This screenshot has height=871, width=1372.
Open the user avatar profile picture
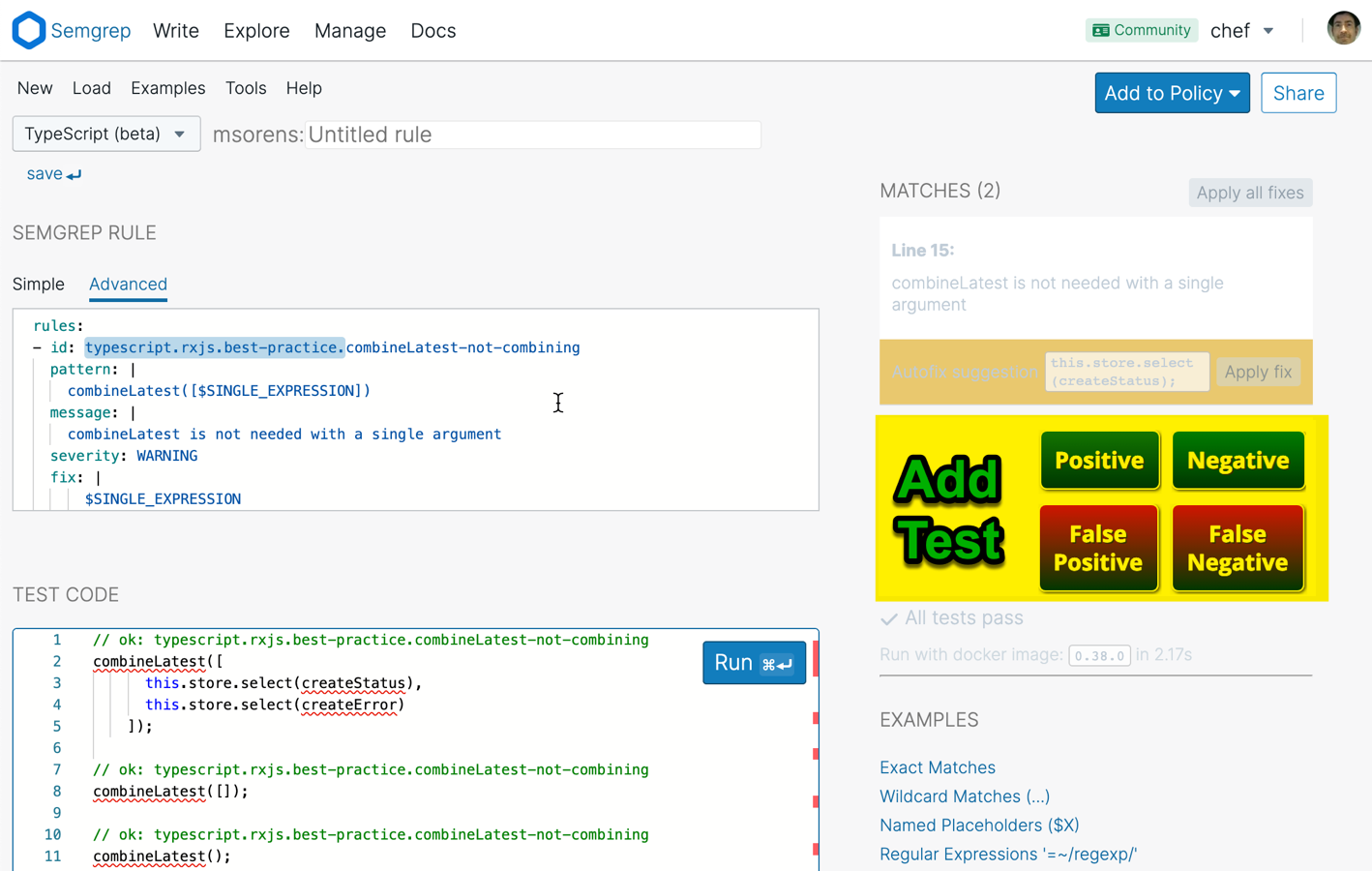pyautogui.click(x=1343, y=28)
